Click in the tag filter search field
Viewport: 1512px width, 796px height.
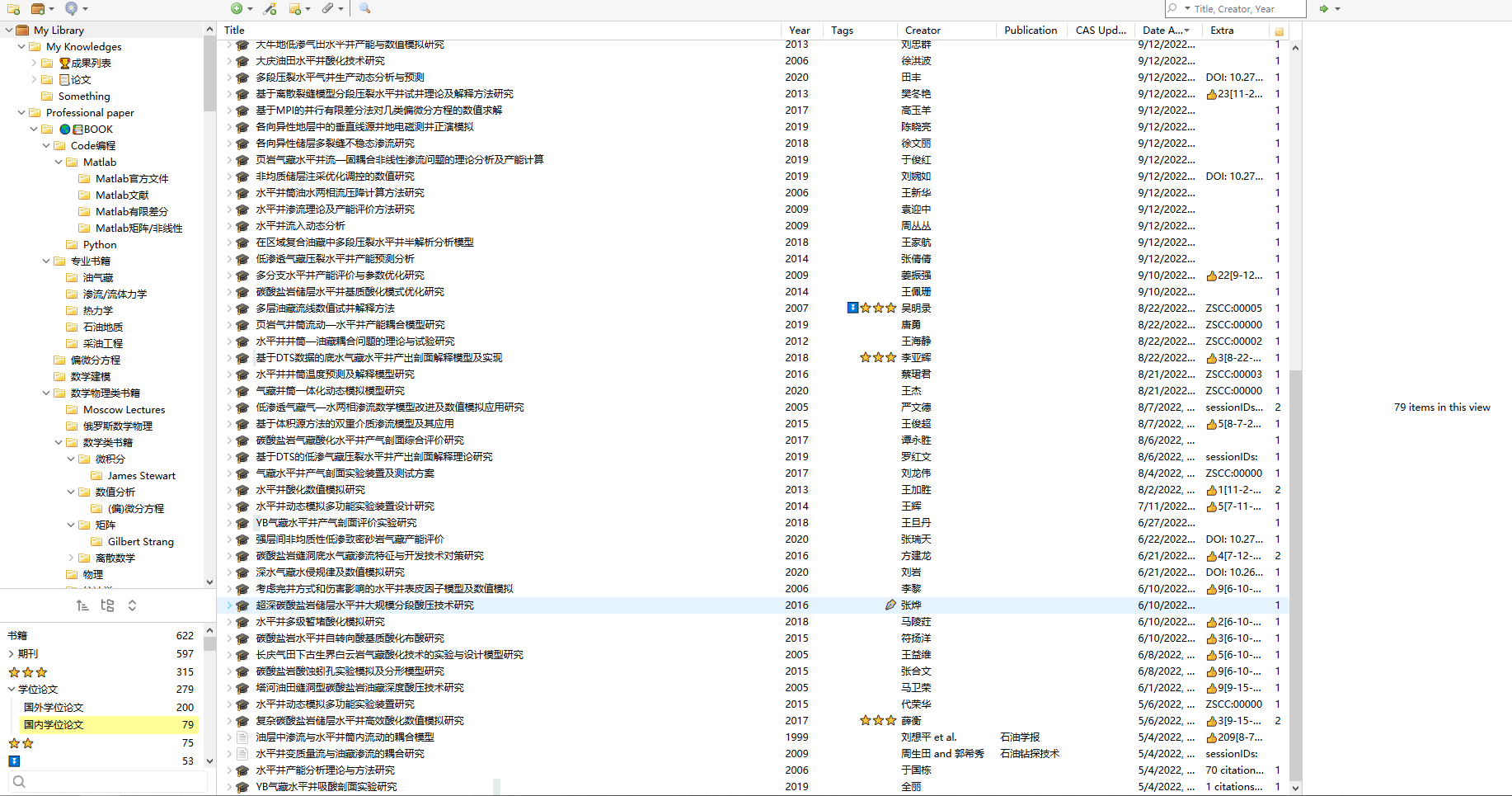pyautogui.click(x=107, y=782)
